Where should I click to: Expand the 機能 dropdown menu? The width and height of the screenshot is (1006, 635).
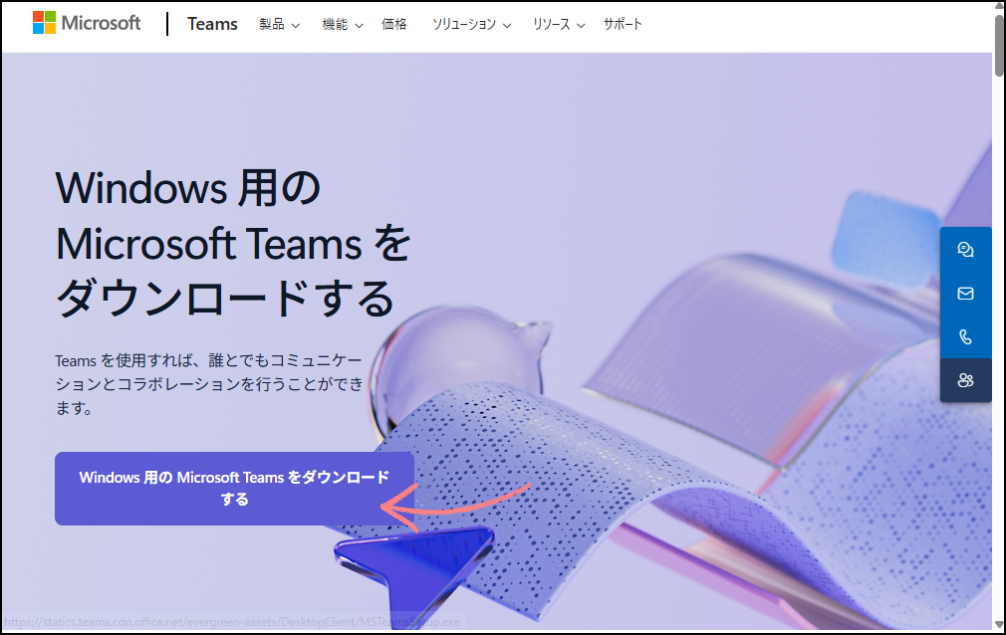click(x=342, y=24)
